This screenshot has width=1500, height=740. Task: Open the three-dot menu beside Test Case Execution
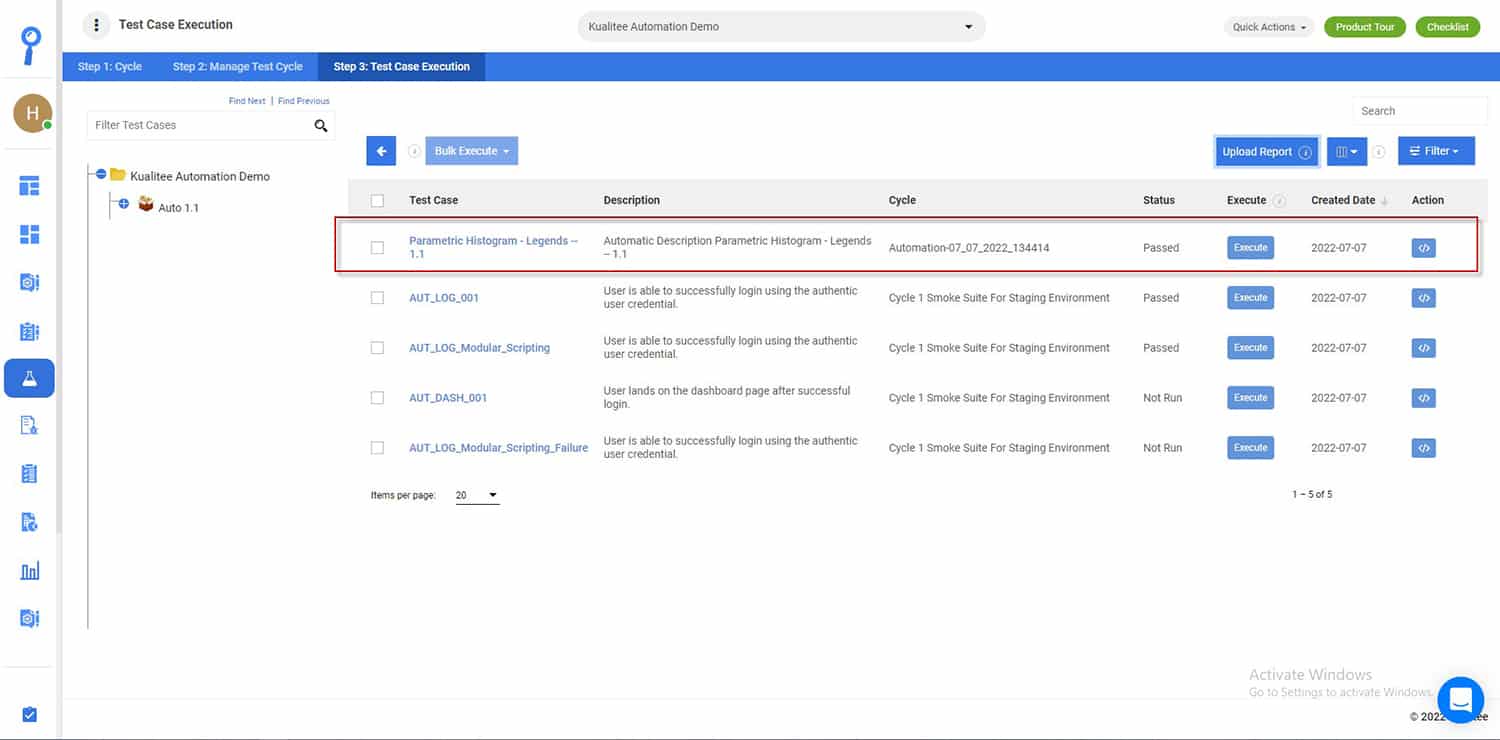[96, 25]
